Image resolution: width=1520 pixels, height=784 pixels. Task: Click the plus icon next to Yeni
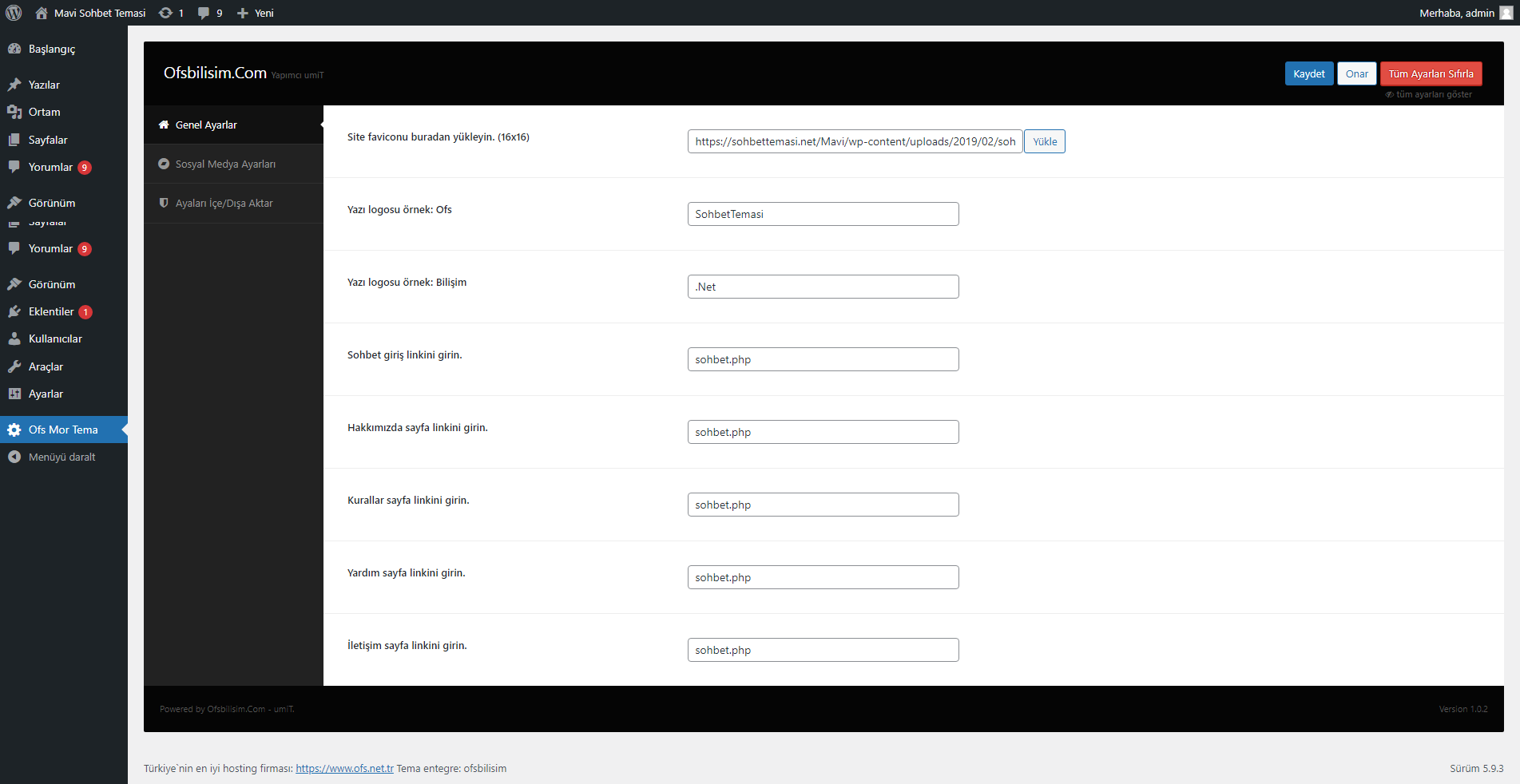pyautogui.click(x=243, y=13)
